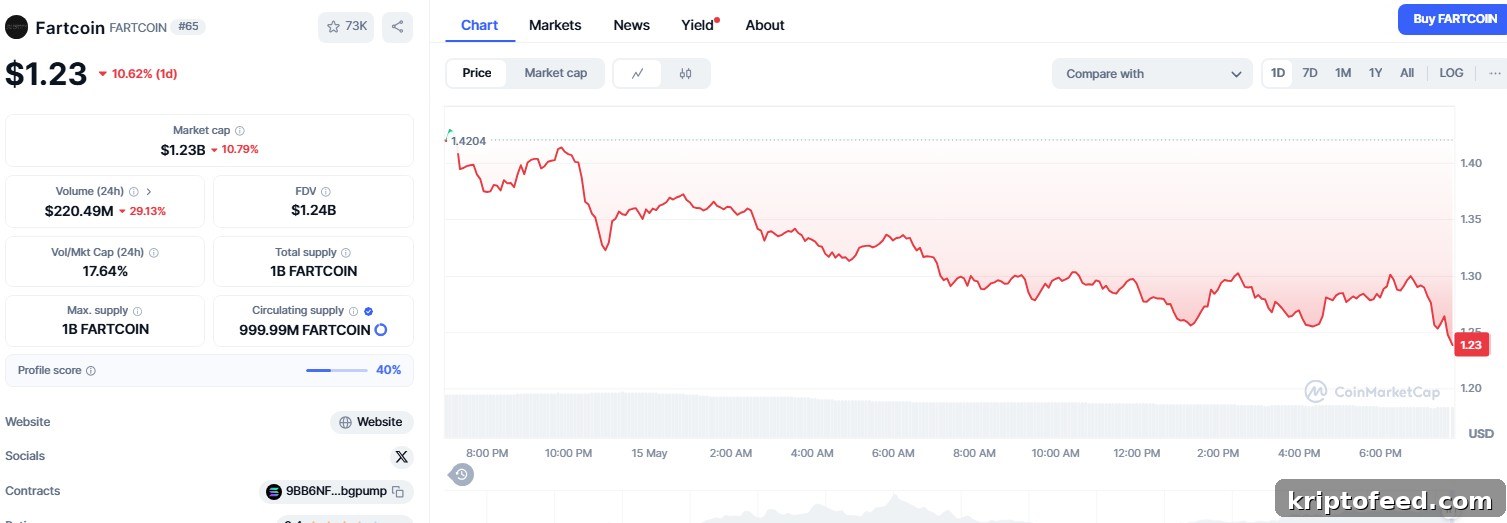Image resolution: width=1507 pixels, height=523 pixels.
Task: Click the $220.49M volume value
Action: point(79,211)
